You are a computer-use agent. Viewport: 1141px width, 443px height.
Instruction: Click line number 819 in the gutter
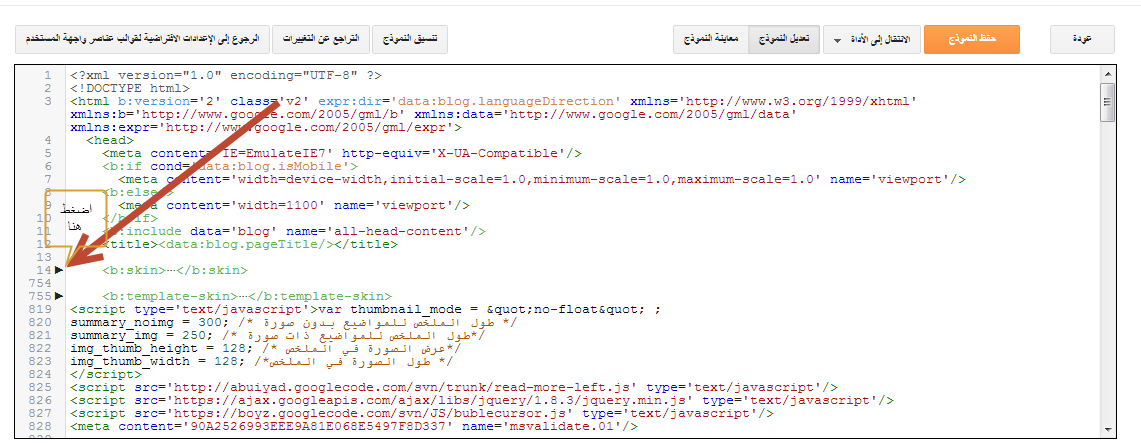click(x=41, y=309)
